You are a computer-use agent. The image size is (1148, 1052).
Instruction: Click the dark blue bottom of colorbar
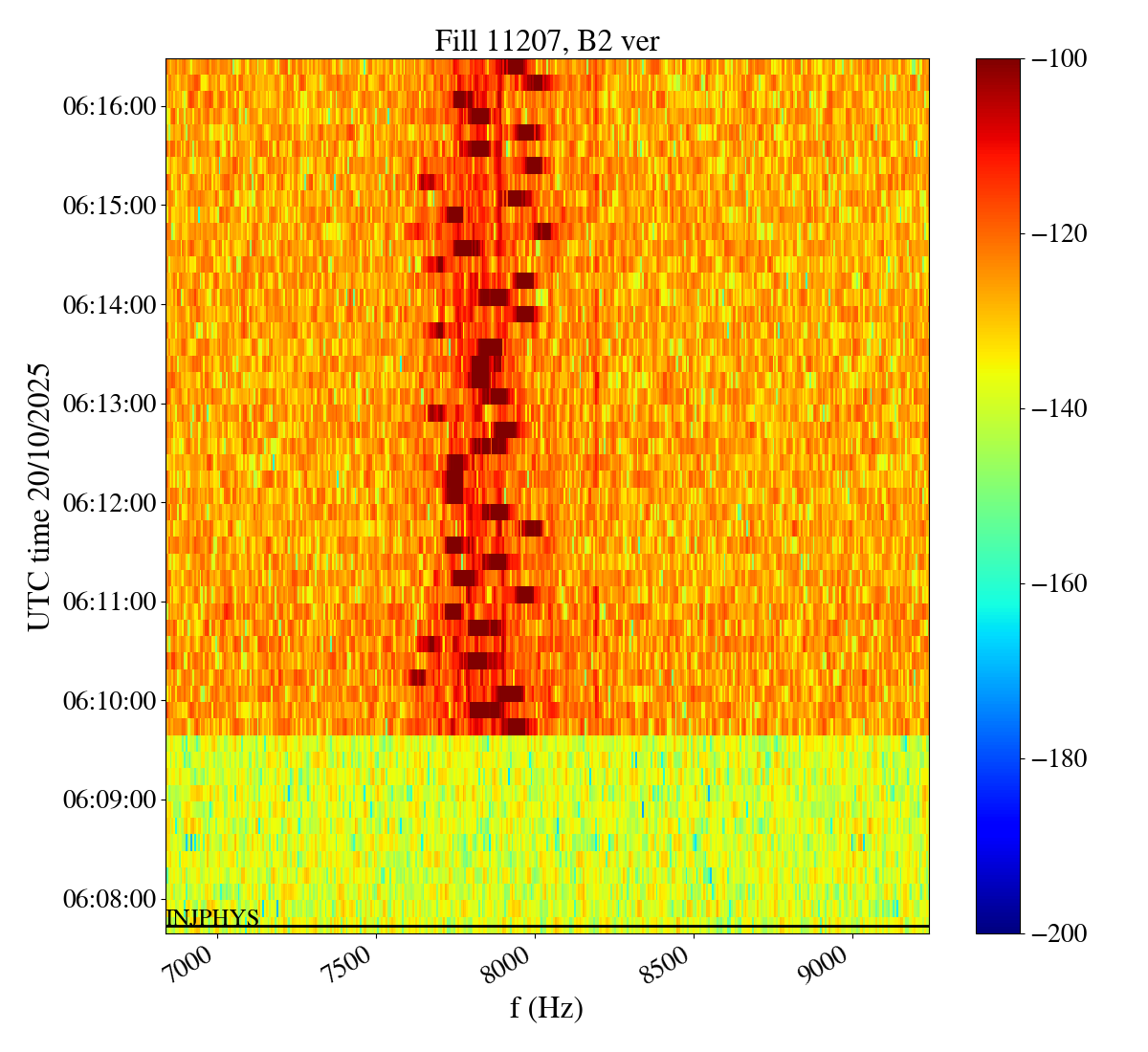(998, 924)
